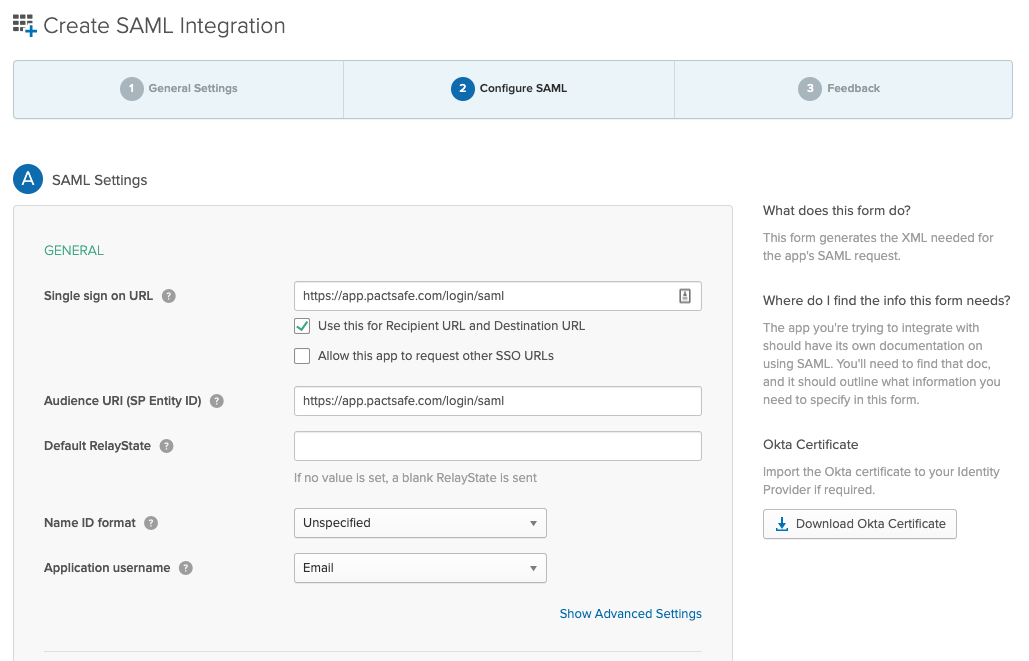Click help icon beside Audience URI label
The width and height of the screenshot is (1029, 661).
[216, 401]
